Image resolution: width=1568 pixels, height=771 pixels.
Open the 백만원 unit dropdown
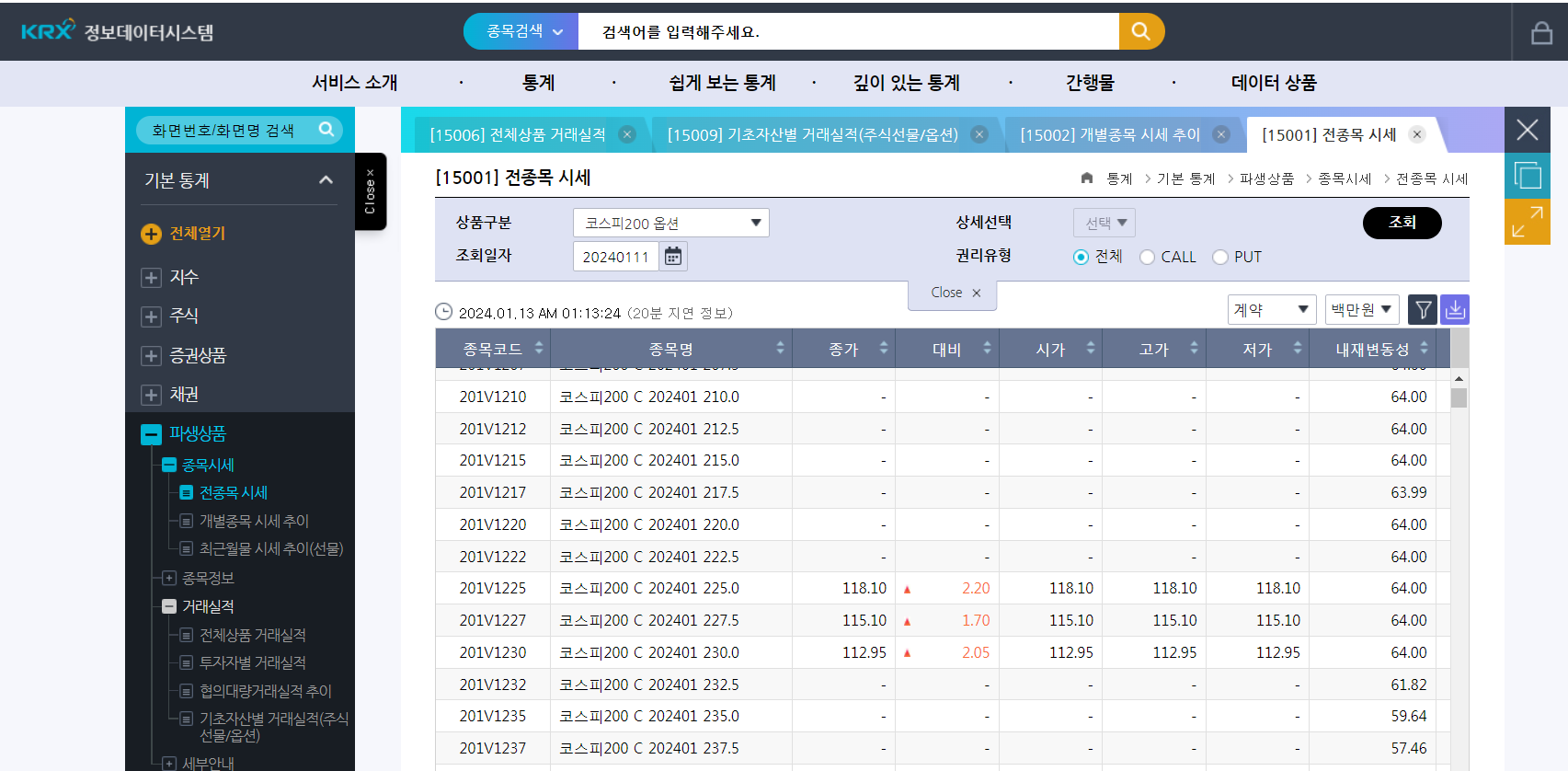[x=1362, y=310]
